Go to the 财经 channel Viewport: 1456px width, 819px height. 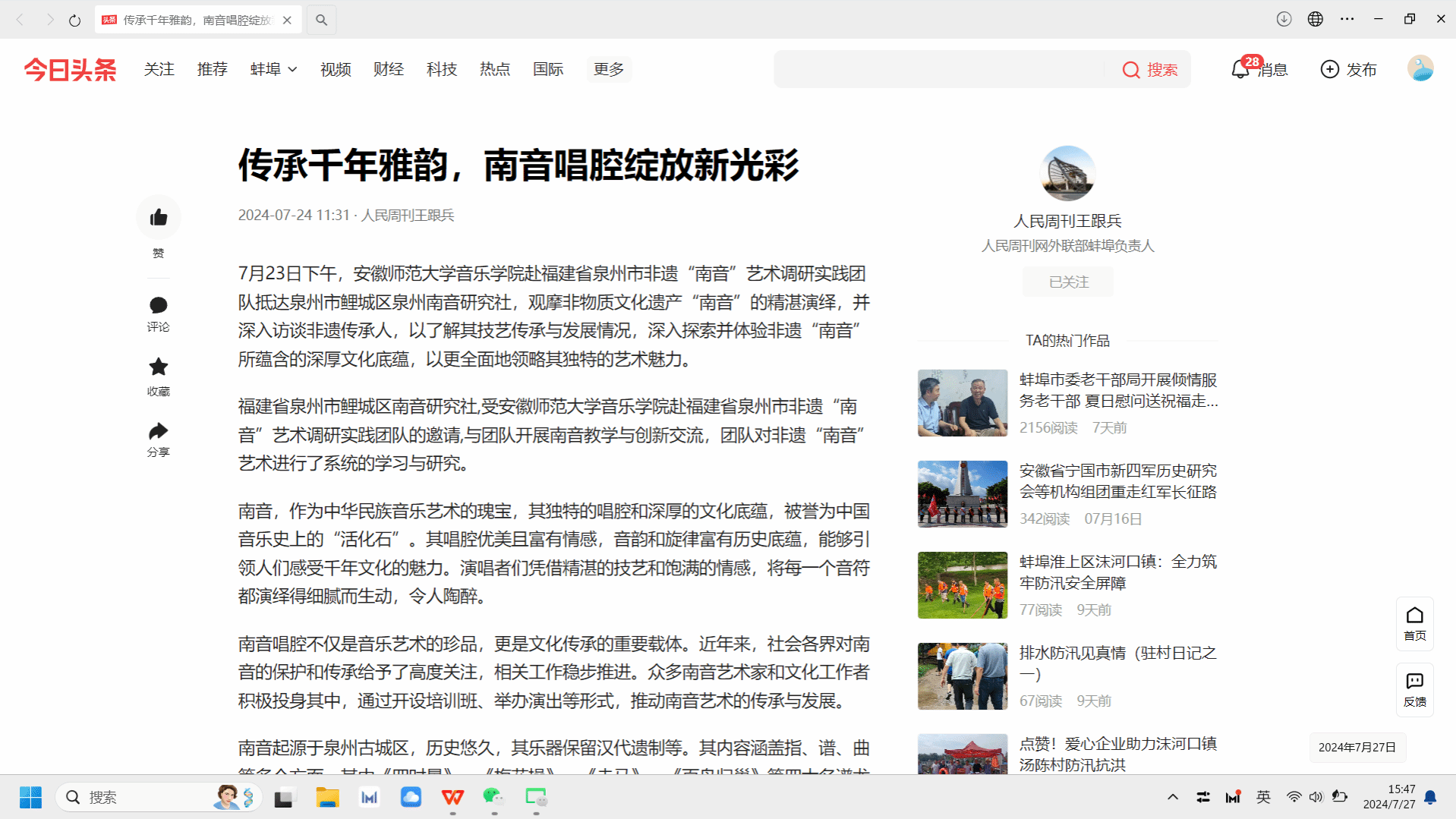tap(388, 70)
